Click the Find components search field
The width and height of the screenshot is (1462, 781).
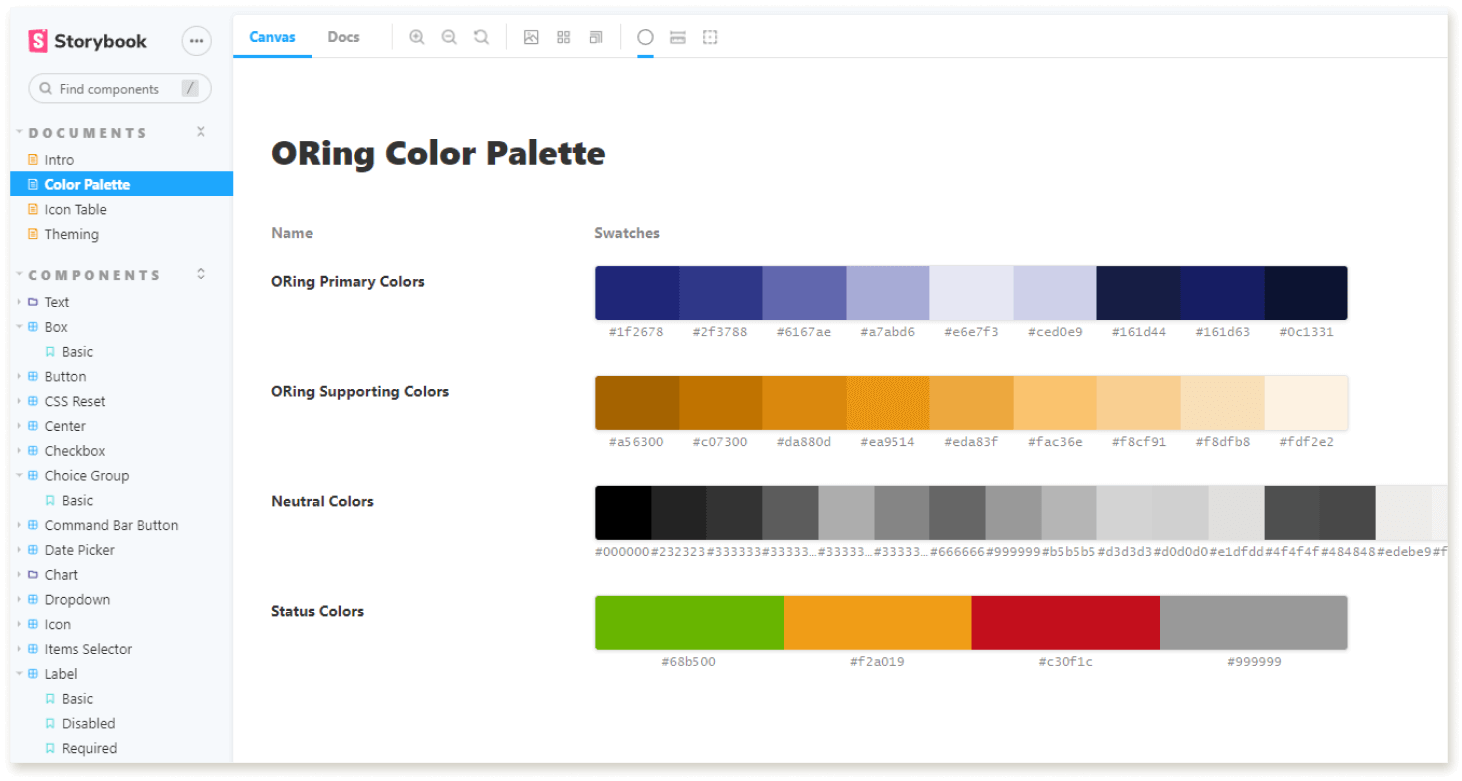(x=120, y=89)
